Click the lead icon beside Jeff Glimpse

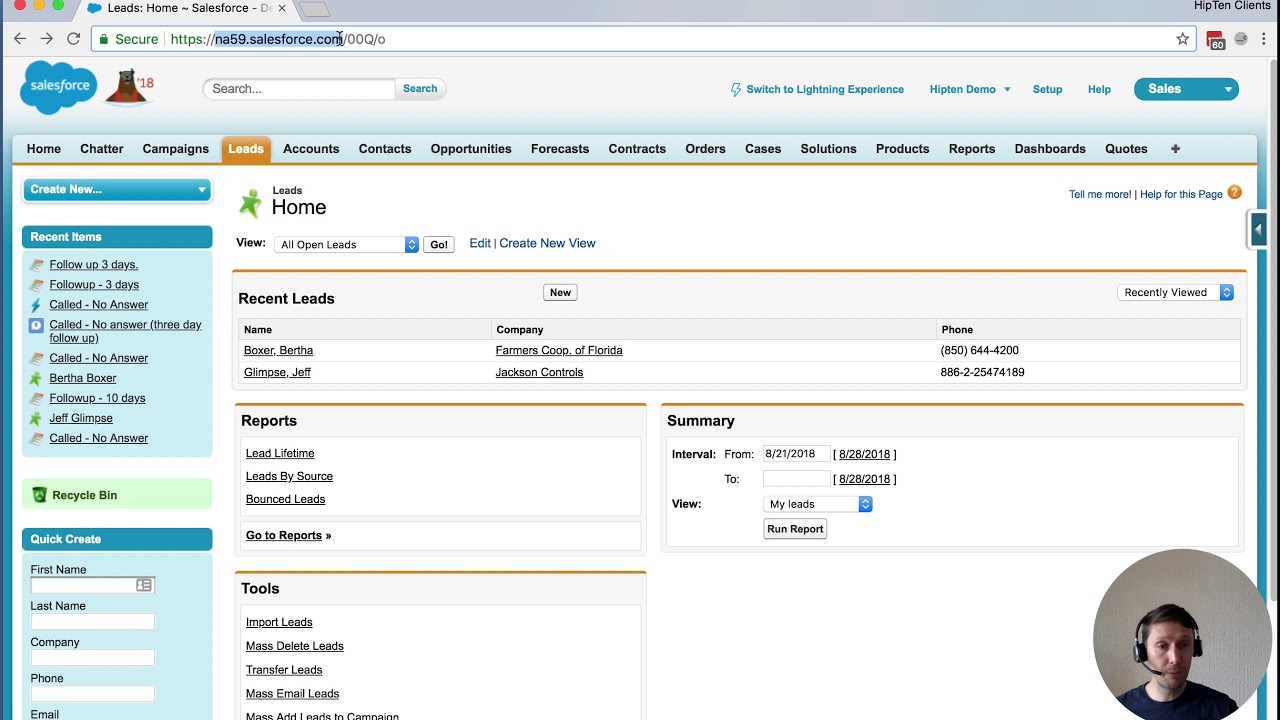pos(36,418)
